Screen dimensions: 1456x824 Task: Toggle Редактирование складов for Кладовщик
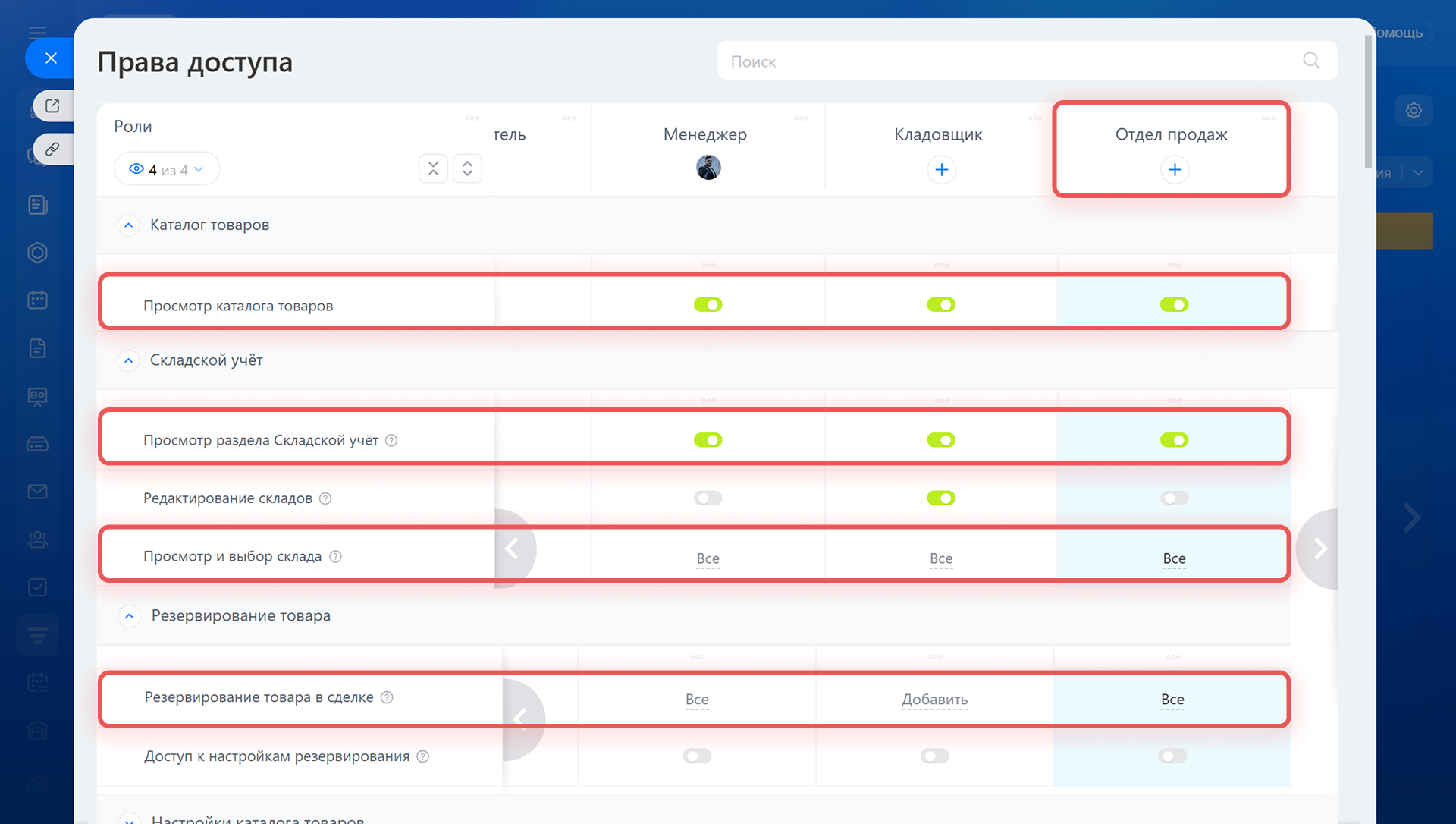(940, 498)
